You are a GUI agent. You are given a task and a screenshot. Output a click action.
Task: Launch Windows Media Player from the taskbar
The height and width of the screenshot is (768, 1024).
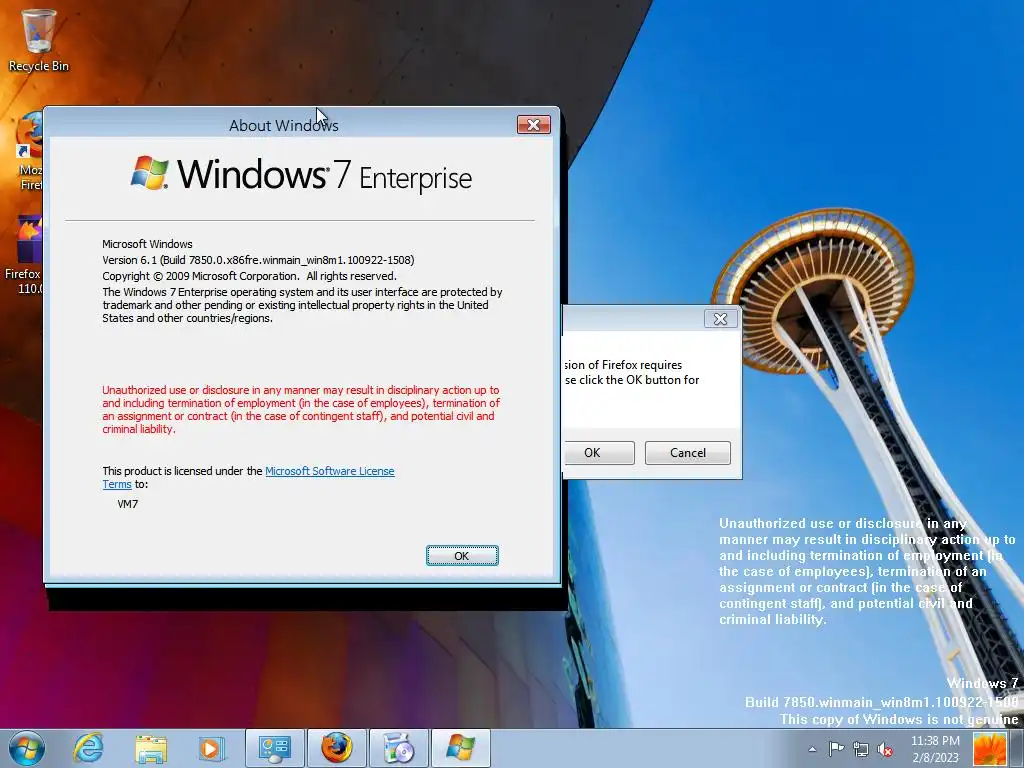(x=210, y=748)
